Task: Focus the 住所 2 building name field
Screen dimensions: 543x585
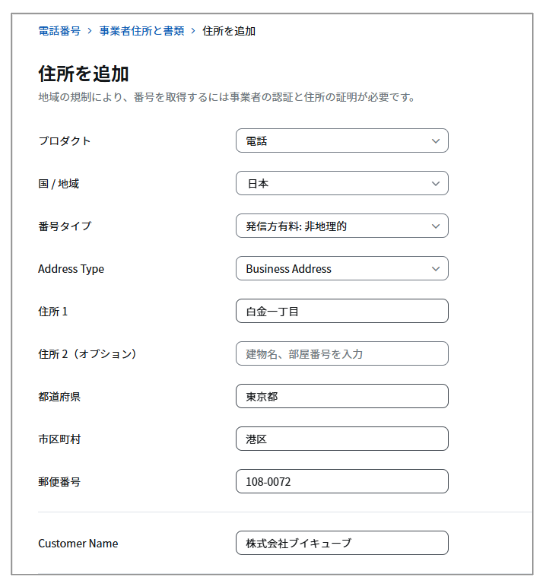Action: click(x=342, y=353)
